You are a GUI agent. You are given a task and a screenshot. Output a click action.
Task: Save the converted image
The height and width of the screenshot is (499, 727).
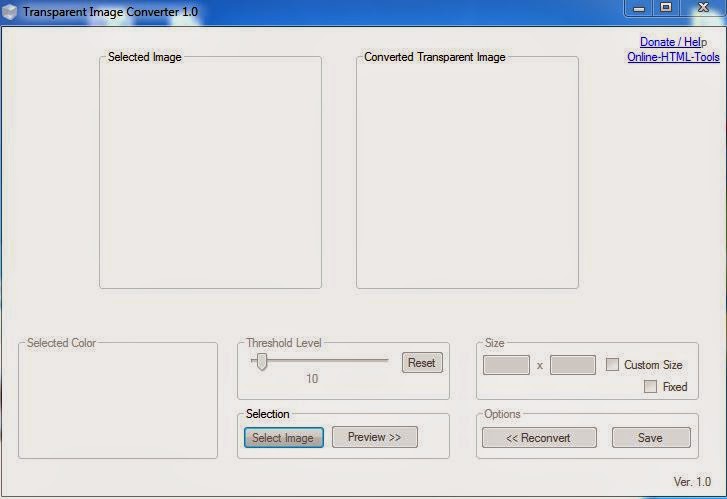pyautogui.click(x=650, y=437)
